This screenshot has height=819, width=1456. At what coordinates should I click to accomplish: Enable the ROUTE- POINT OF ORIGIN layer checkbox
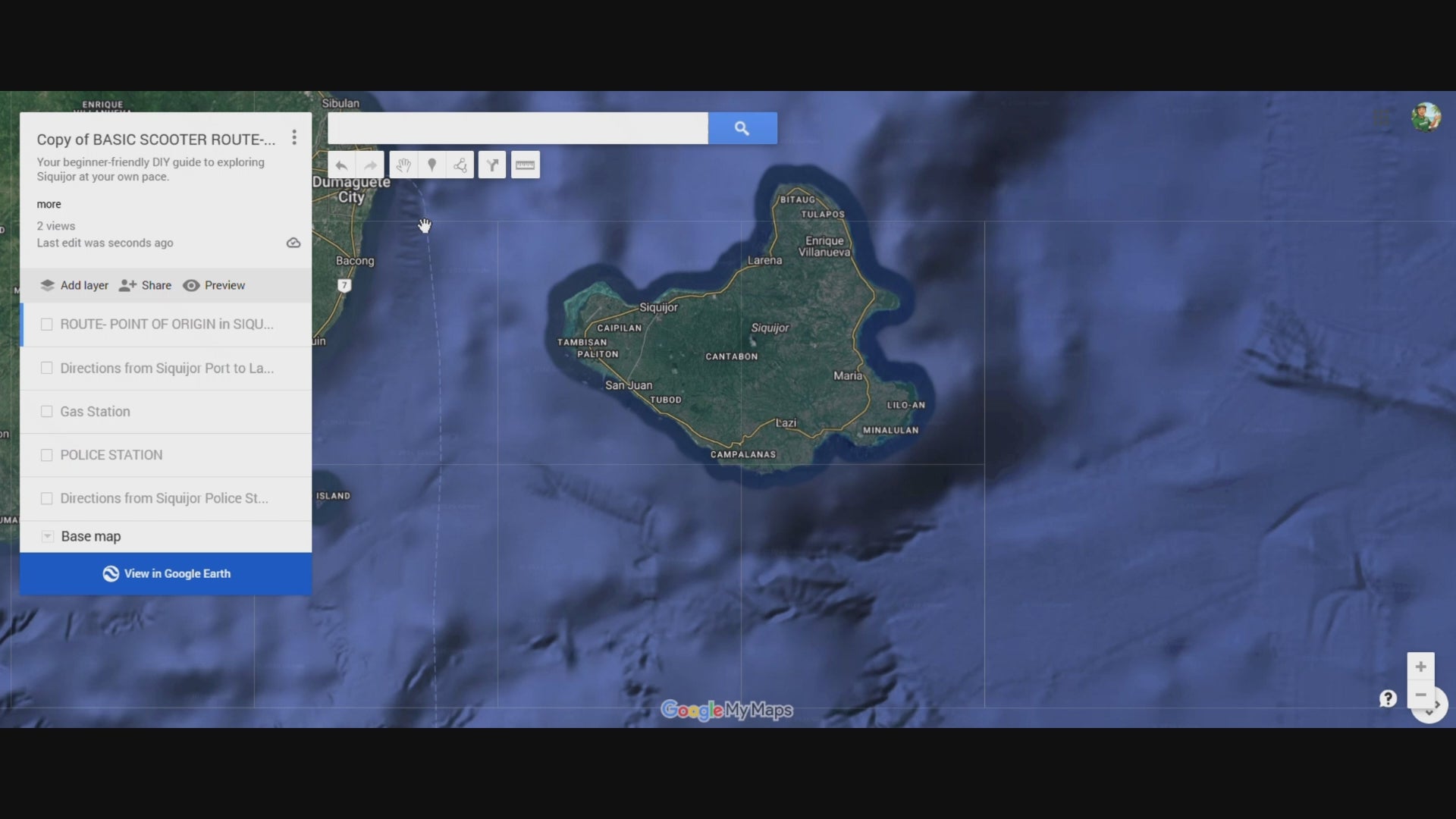point(46,325)
